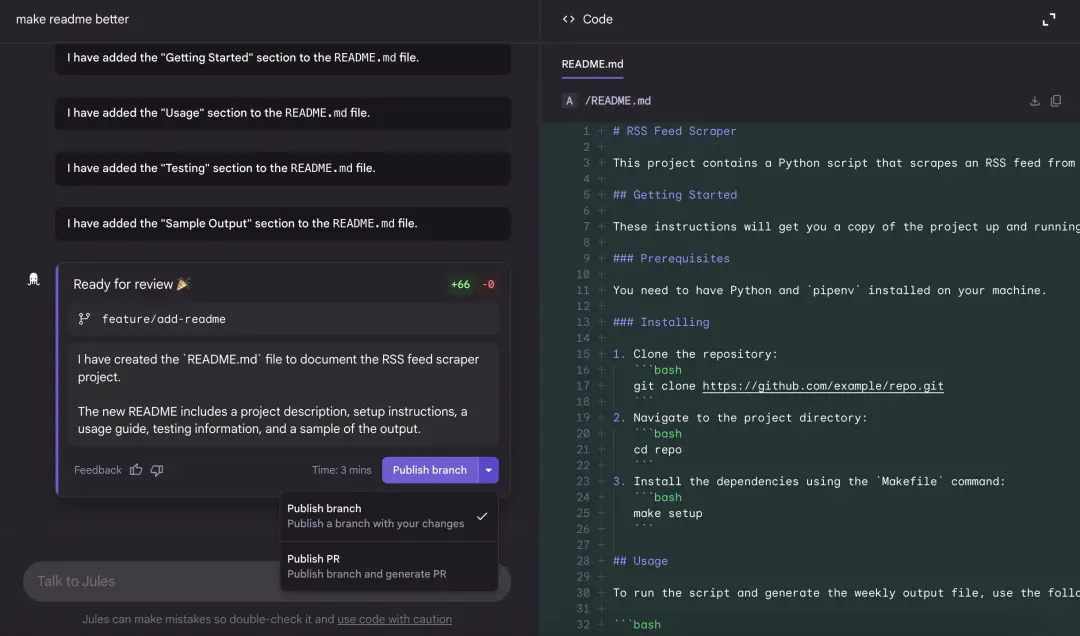
Task: Click the Feedback label
Action: [x=97, y=470]
